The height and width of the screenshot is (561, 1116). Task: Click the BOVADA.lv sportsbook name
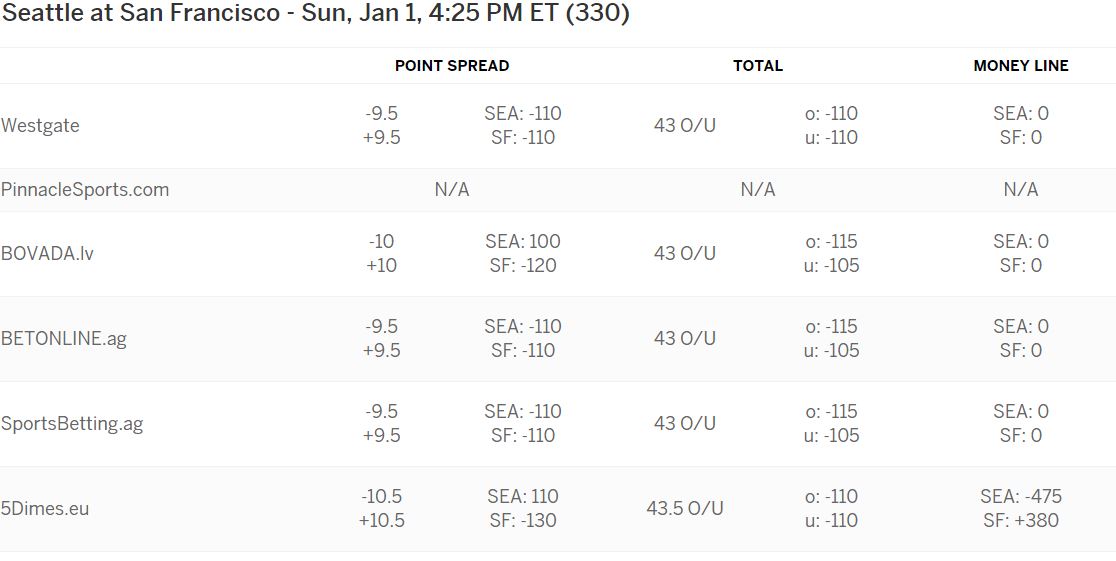point(47,253)
